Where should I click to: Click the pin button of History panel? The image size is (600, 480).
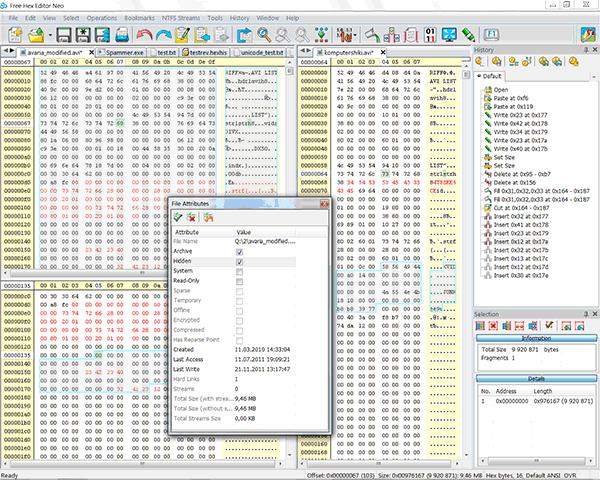(x=586, y=50)
